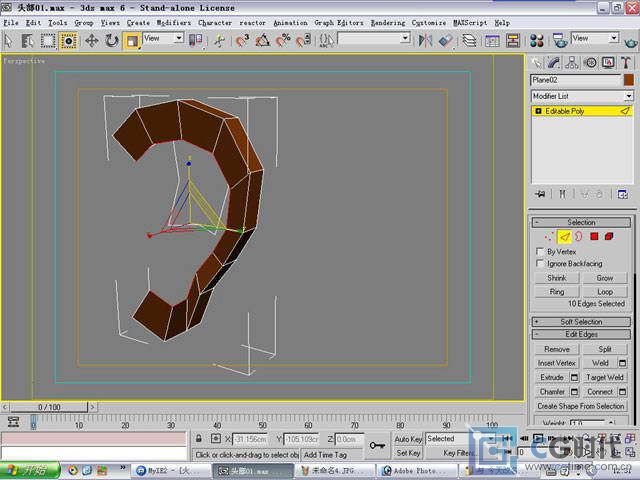Activate Select and Scale tool
This screenshot has width=640, height=480.
pyautogui.click(x=132, y=41)
